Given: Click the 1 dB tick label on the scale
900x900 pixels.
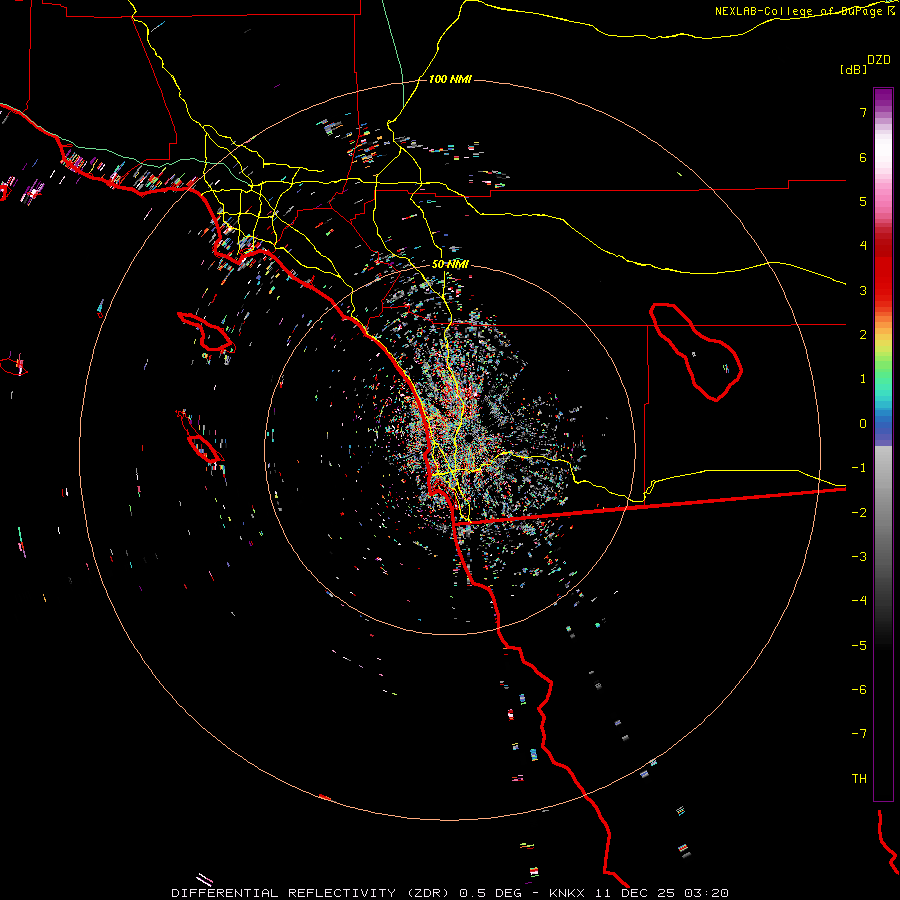Looking at the screenshot, I should [x=863, y=379].
